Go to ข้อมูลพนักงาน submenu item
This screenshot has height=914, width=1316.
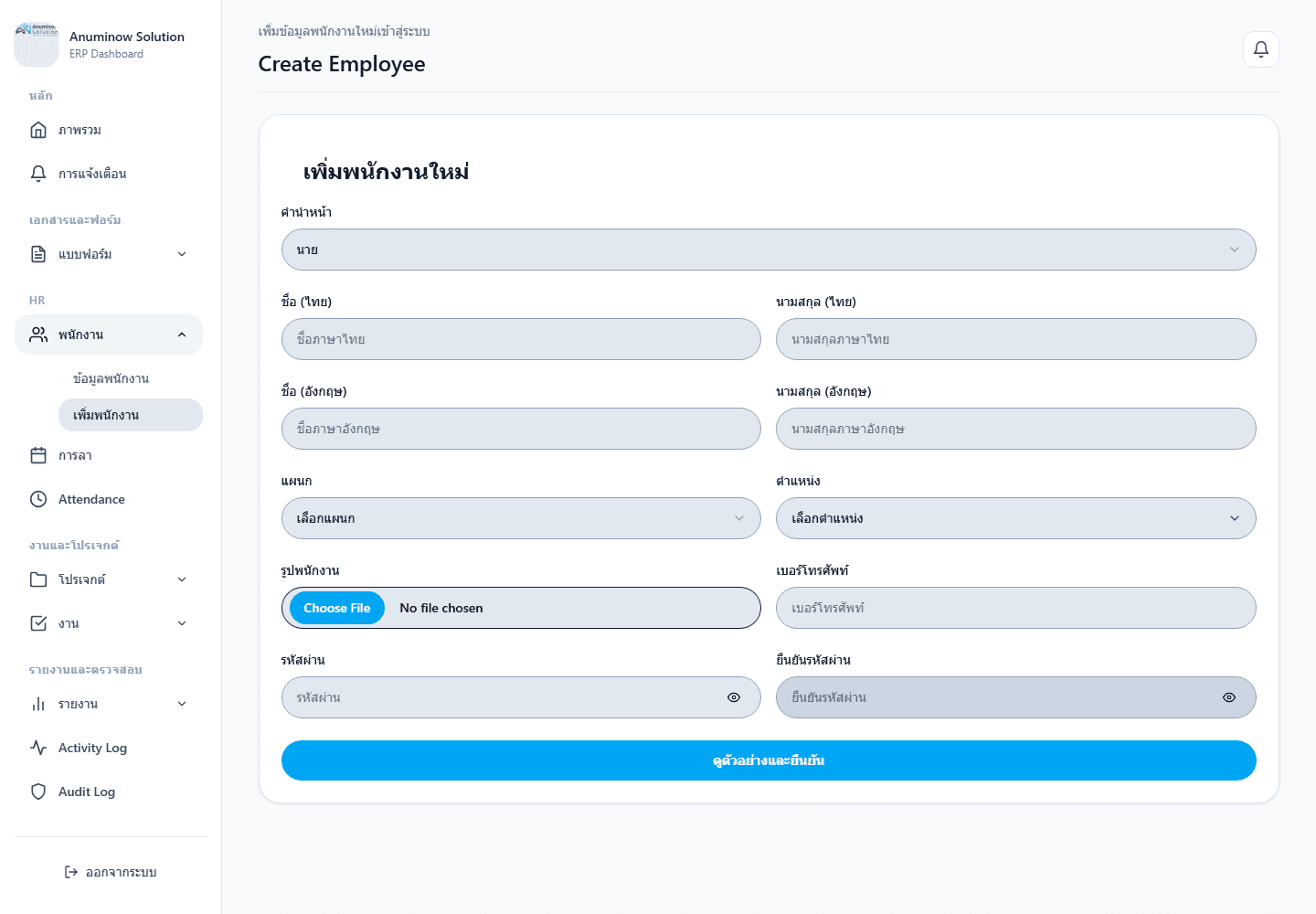click(131, 378)
